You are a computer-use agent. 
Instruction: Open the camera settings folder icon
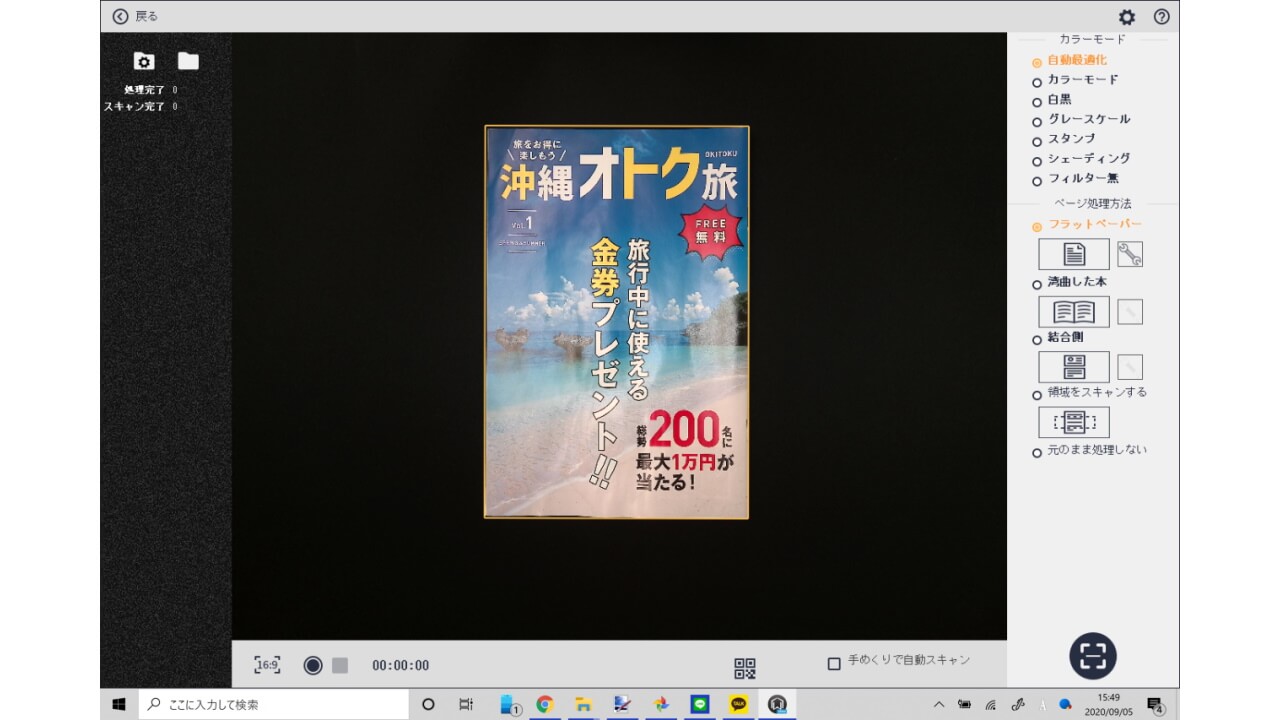click(144, 62)
